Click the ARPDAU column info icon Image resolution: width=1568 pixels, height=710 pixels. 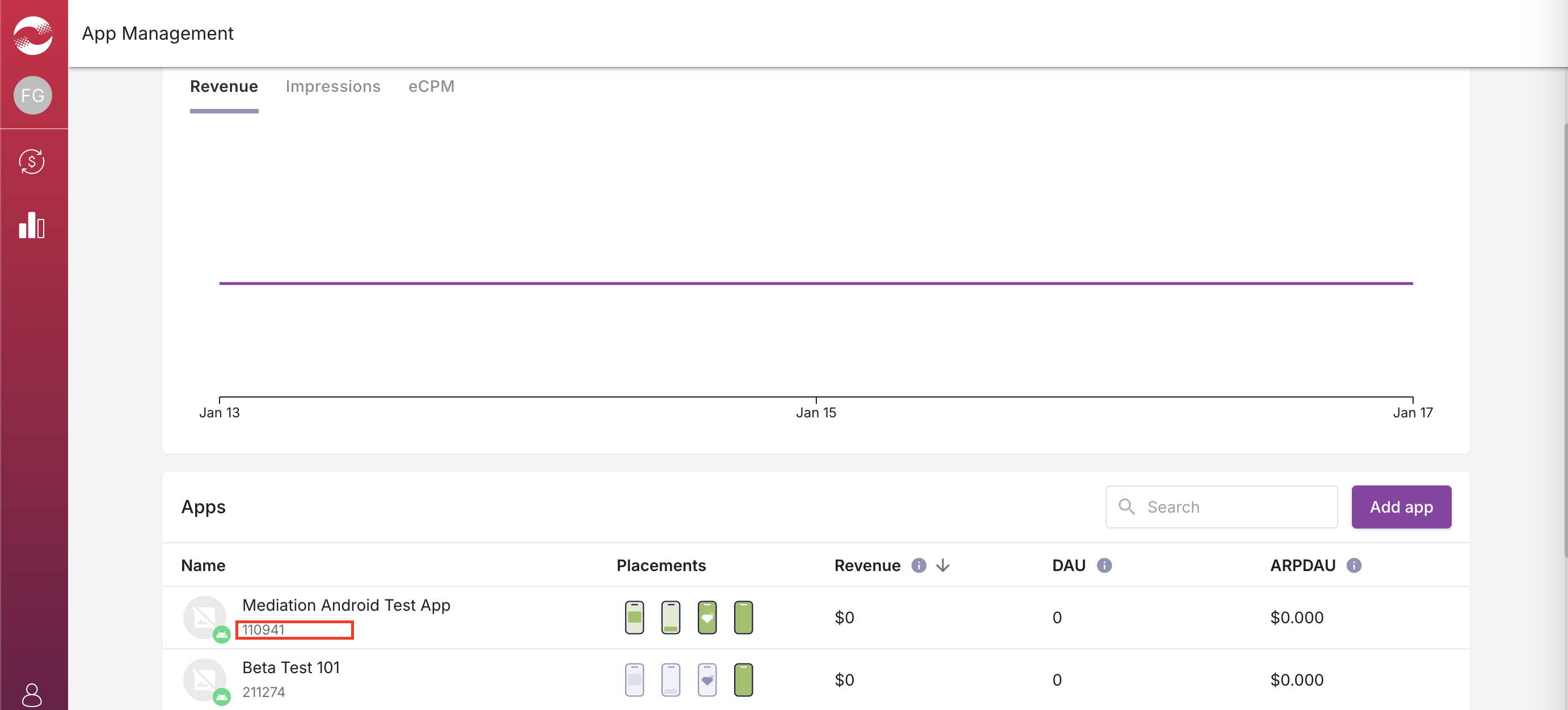[1354, 565]
